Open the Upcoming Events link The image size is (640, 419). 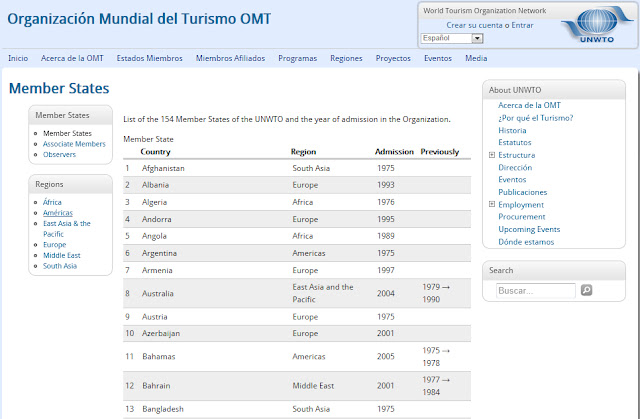click(529, 229)
